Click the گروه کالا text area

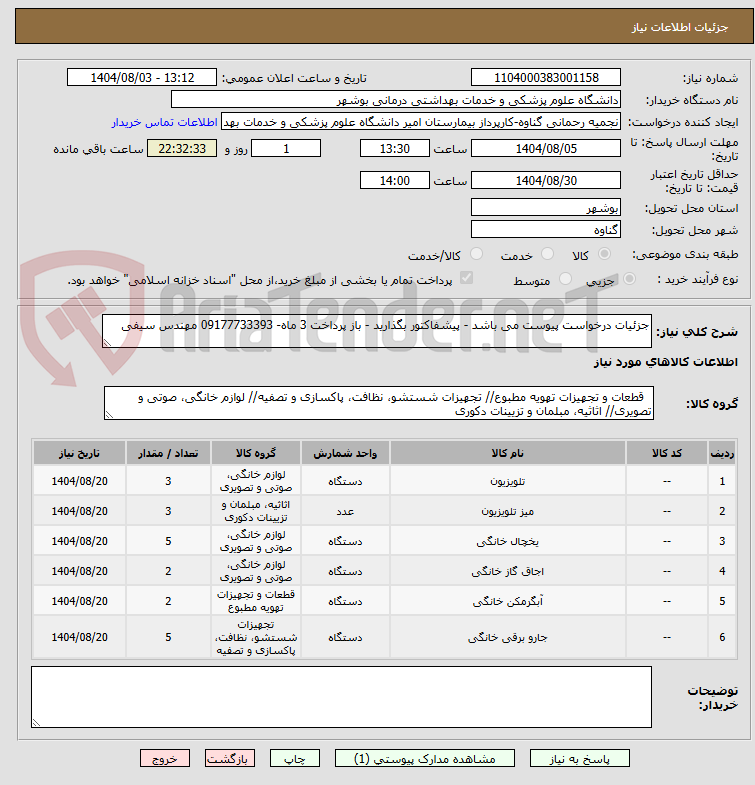click(379, 403)
